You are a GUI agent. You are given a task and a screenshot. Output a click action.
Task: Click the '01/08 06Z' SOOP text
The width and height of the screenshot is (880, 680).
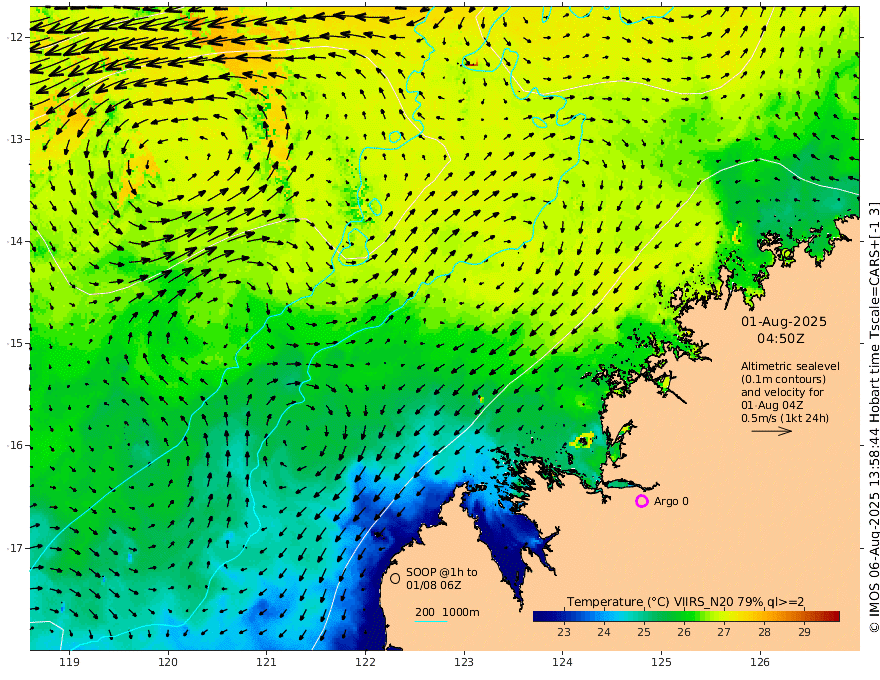(434, 585)
